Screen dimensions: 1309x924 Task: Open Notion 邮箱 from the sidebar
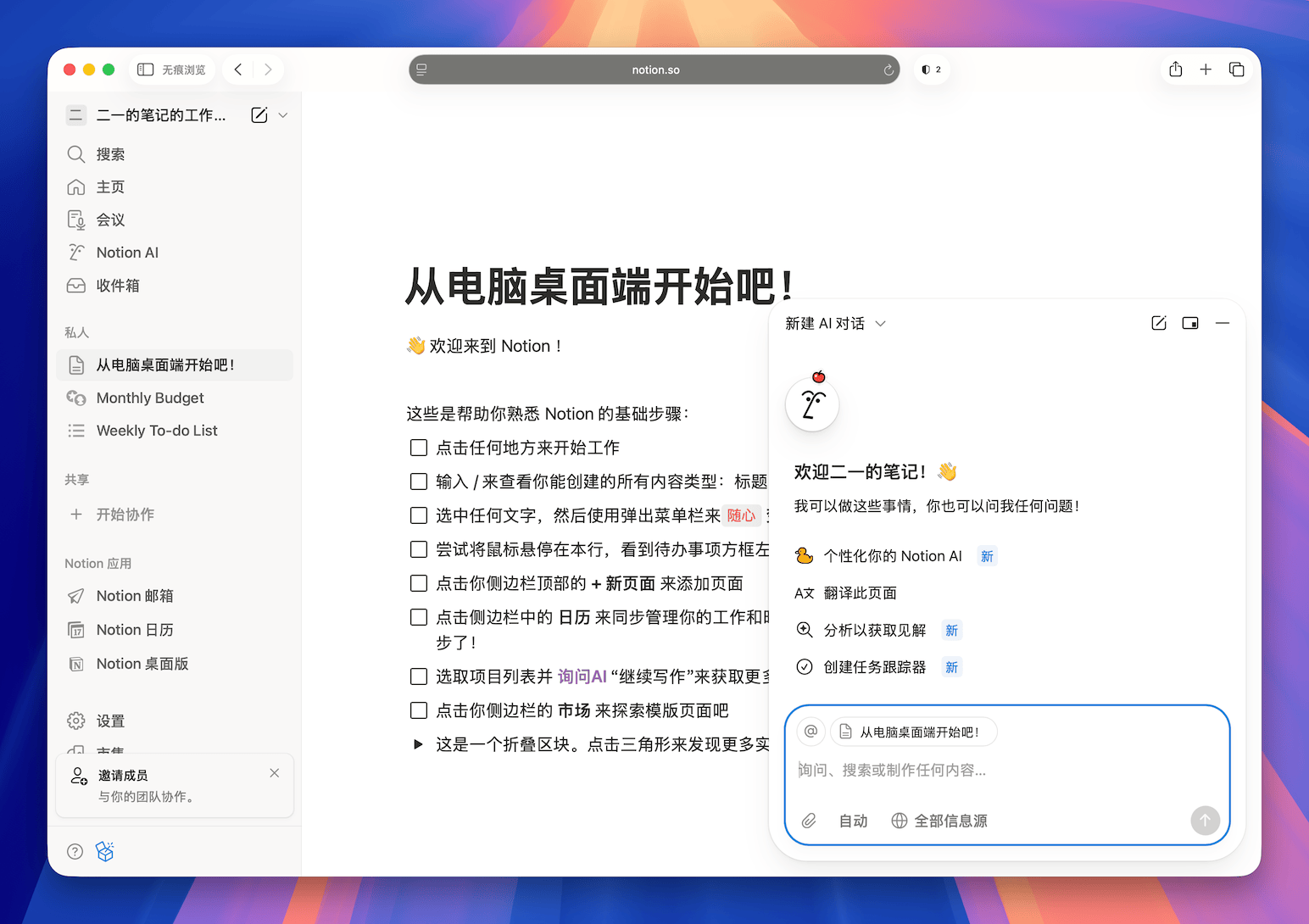pos(133,596)
